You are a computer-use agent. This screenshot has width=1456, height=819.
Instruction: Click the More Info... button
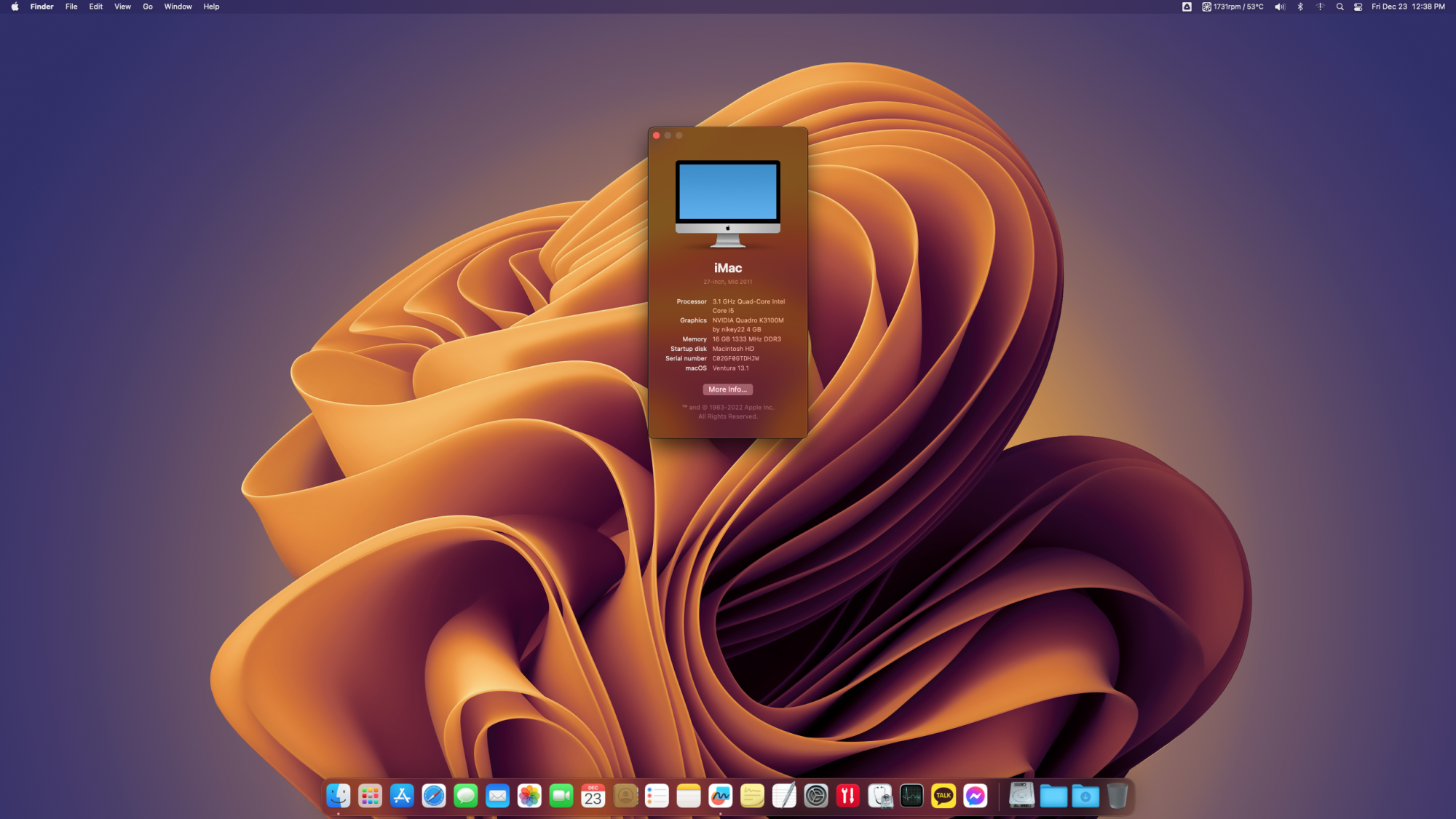click(x=727, y=389)
